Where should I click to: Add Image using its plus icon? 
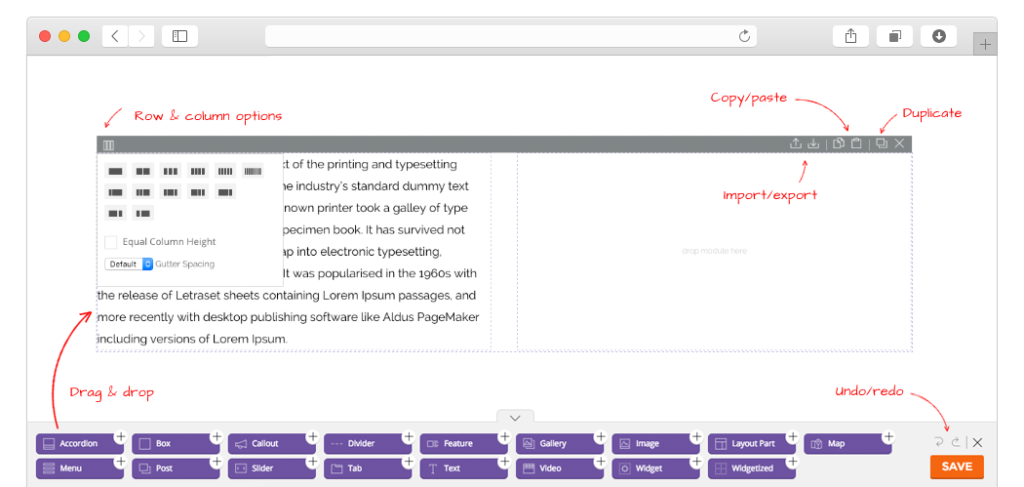pyautogui.click(x=696, y=436)
